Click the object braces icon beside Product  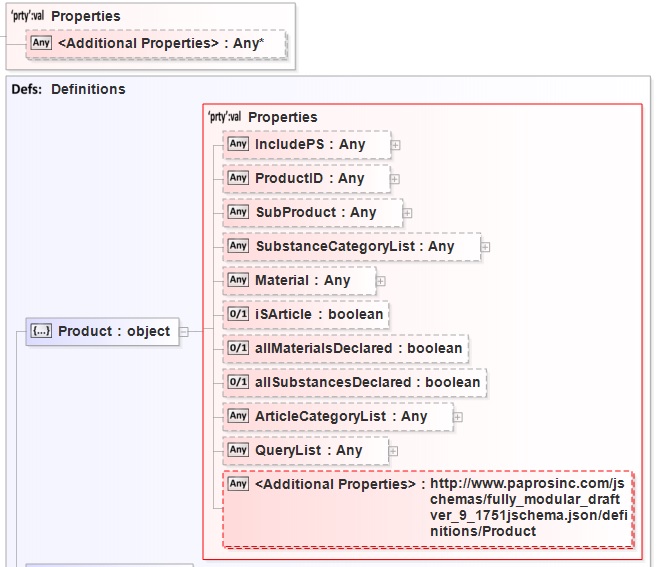point(42,331)
